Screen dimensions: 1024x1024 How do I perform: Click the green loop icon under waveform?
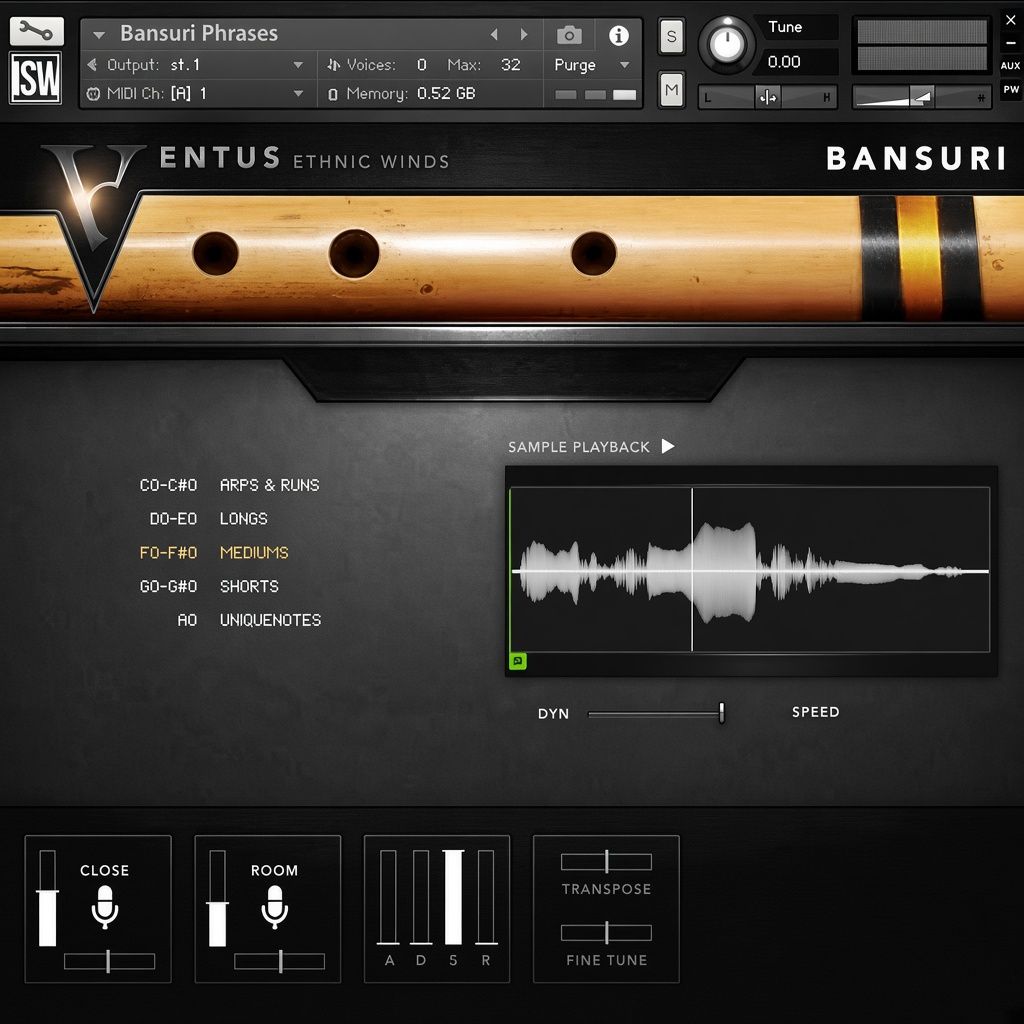(x=517, y=661)
